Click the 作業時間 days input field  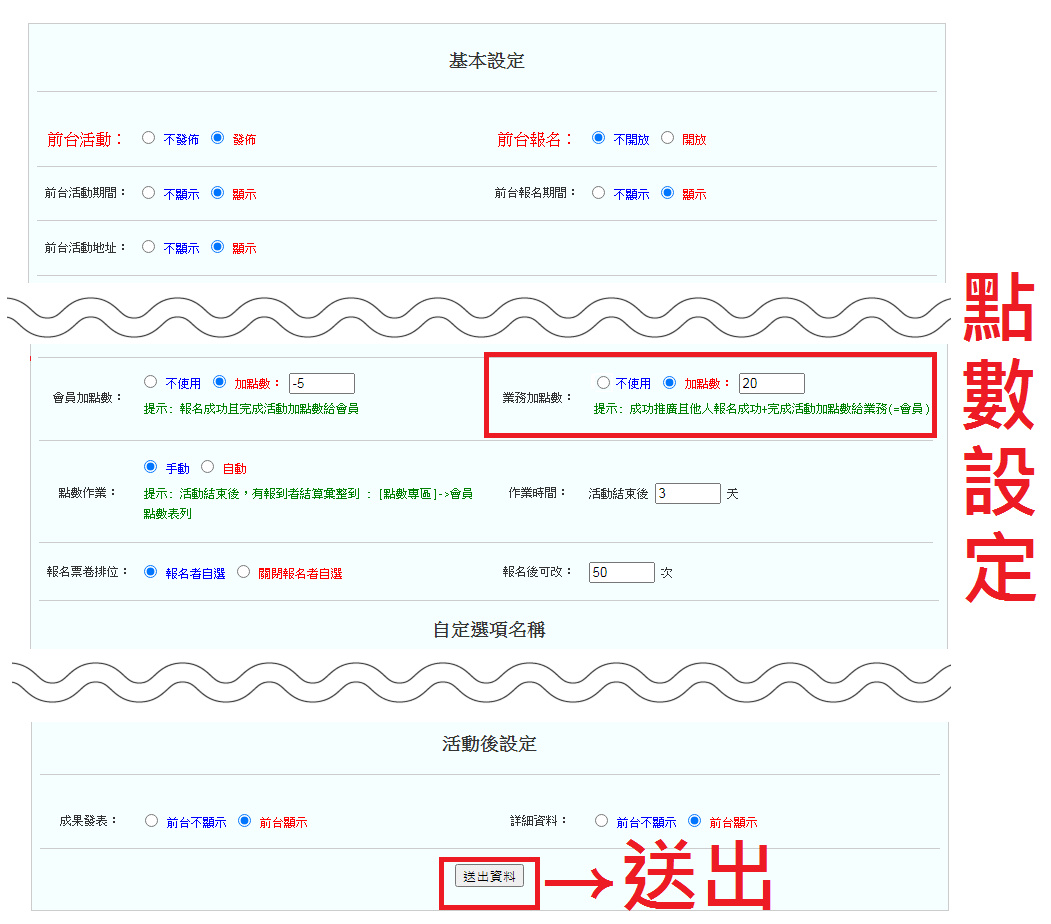[x=688, y=493]
